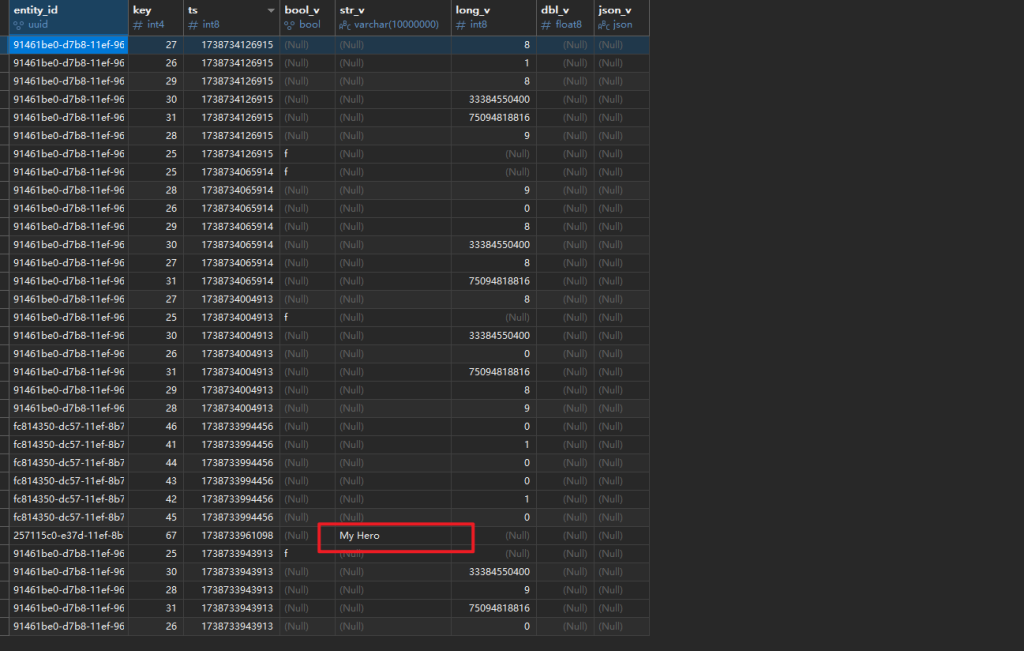The width and height of the screenshot is (1024, 651).
Task: Select 75094818816 in row with ts 1738733943913
Action: (494, 608)
